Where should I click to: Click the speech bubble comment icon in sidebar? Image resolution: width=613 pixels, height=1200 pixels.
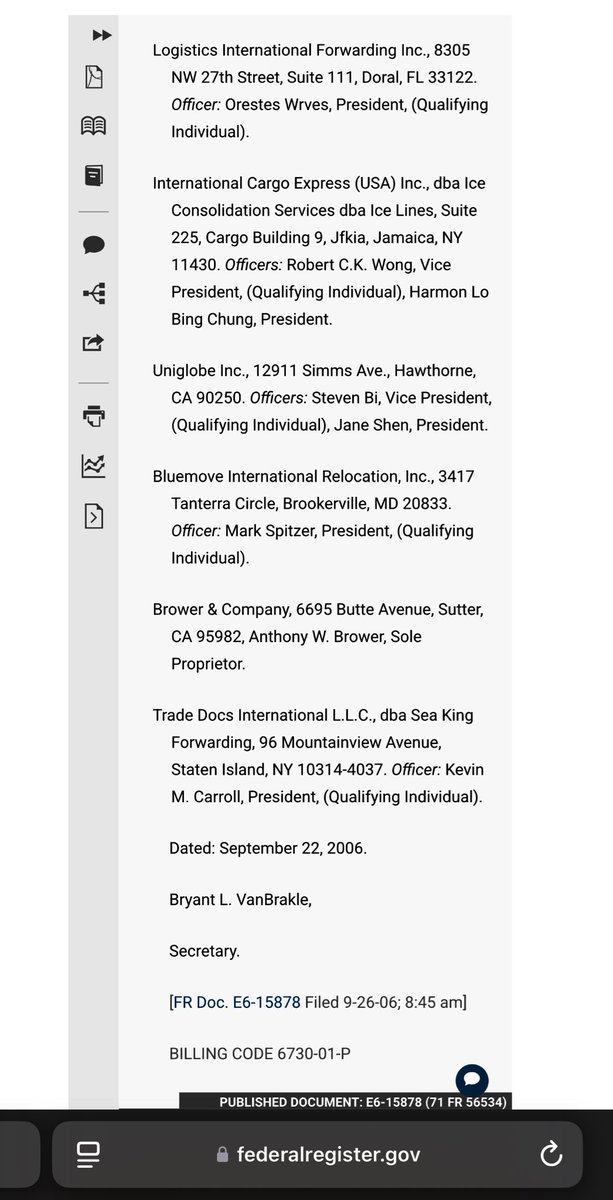(x=94, y=245)
